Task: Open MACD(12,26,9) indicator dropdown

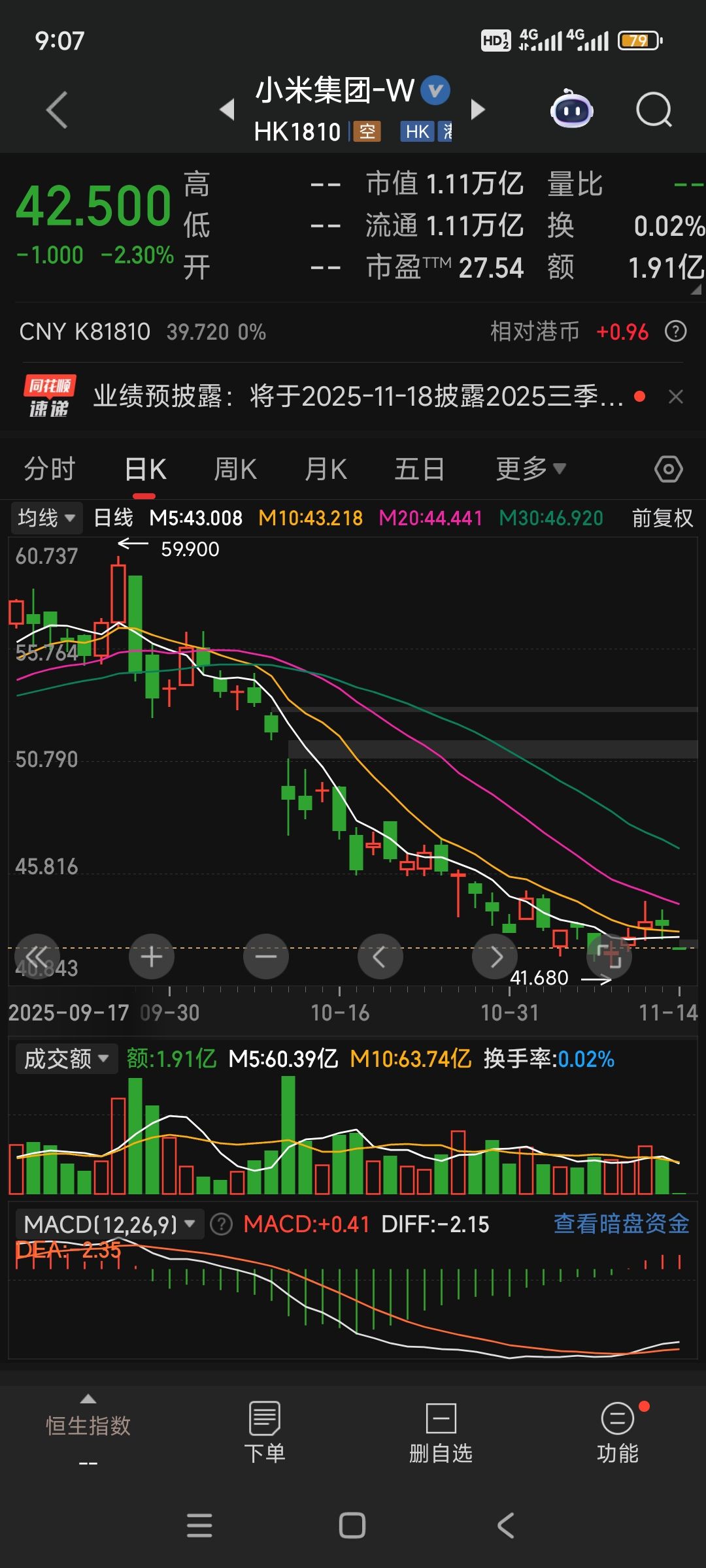Action: click(x=109, y=1224)
